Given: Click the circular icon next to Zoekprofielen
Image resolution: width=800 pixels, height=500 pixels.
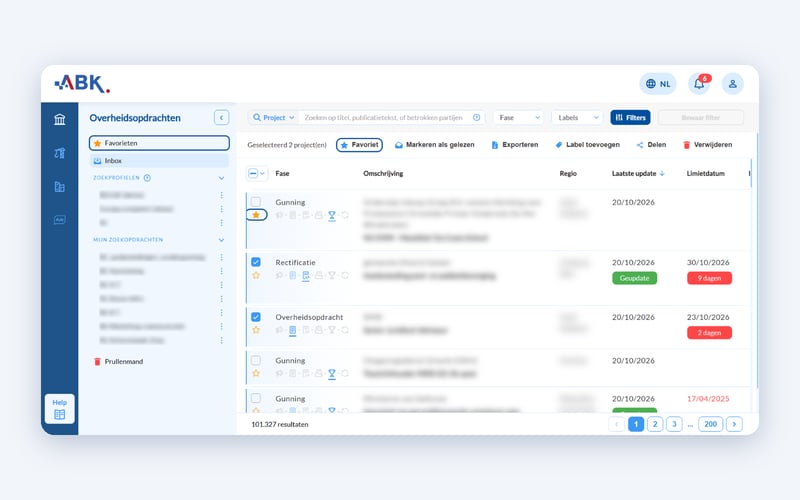Looking at the screenshot, I should click(x=147, y=178).
